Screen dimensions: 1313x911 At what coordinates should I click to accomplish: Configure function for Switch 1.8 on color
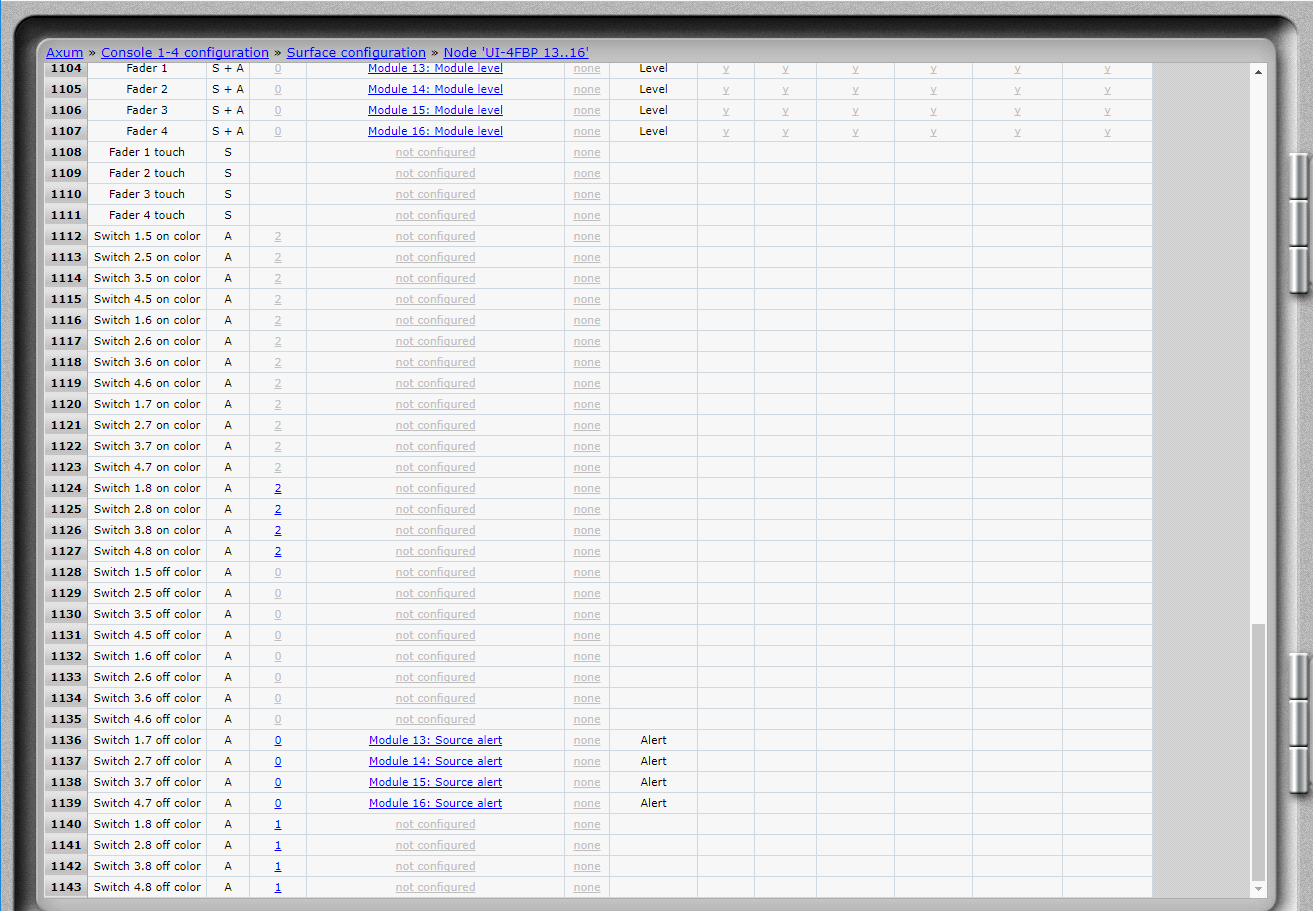point(435,488)
